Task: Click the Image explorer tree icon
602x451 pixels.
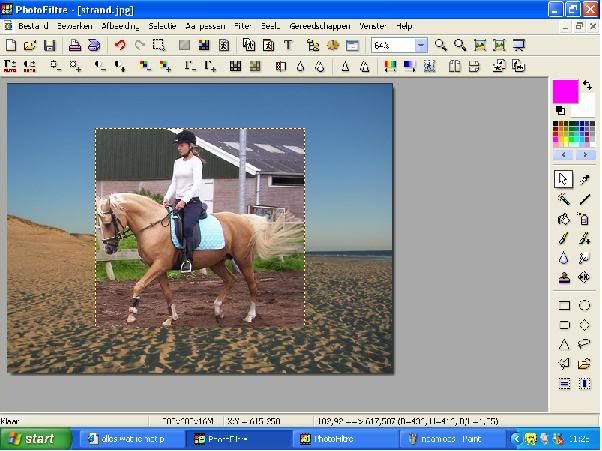Action: [x=313, y=45]
